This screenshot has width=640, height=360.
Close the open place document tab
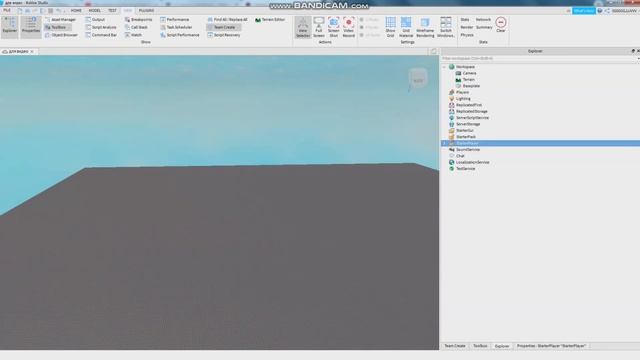coord(32,52)
